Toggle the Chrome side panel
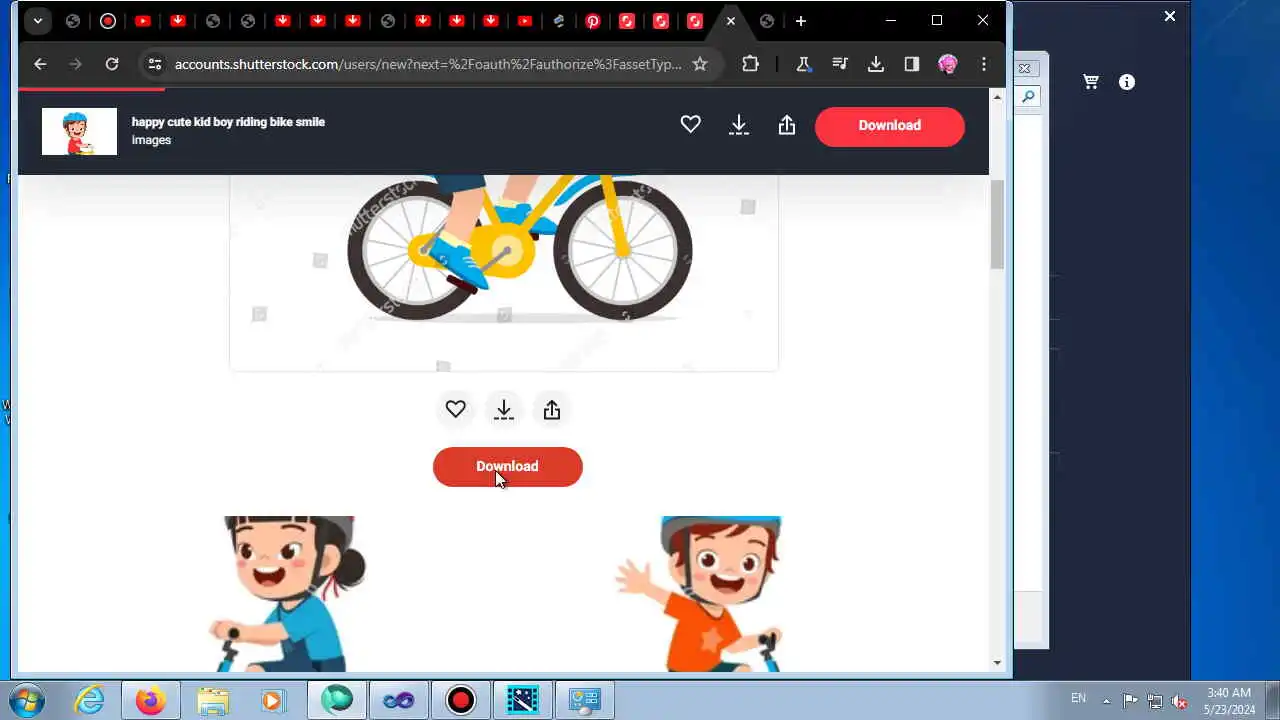The width and height of the screenshot is (1280, 720). [x=912, y=64]
